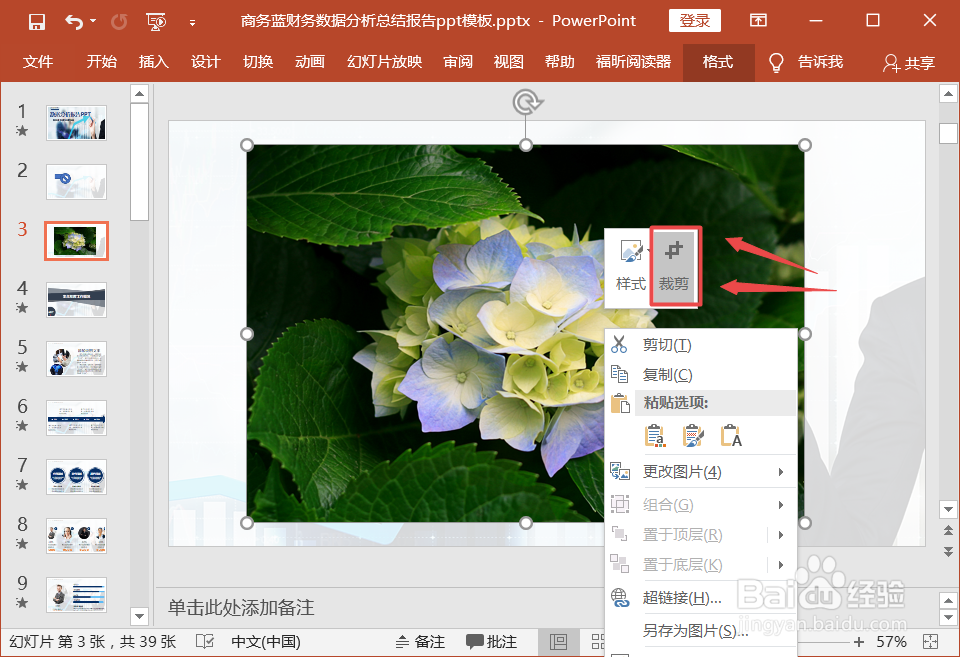Image resolution: width=960 pixels, height=657 pixels.
Task: Select slide 5 thumbnail in the pane
Action: click(76, 359)
